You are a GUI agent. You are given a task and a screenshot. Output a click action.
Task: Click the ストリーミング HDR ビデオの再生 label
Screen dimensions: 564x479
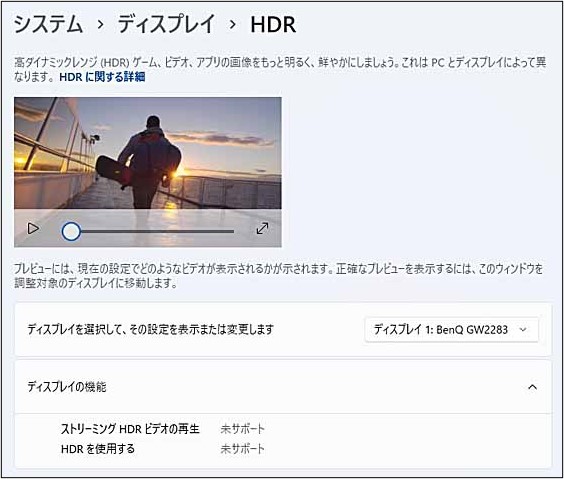pyautogui.click(x=130, y=429)
